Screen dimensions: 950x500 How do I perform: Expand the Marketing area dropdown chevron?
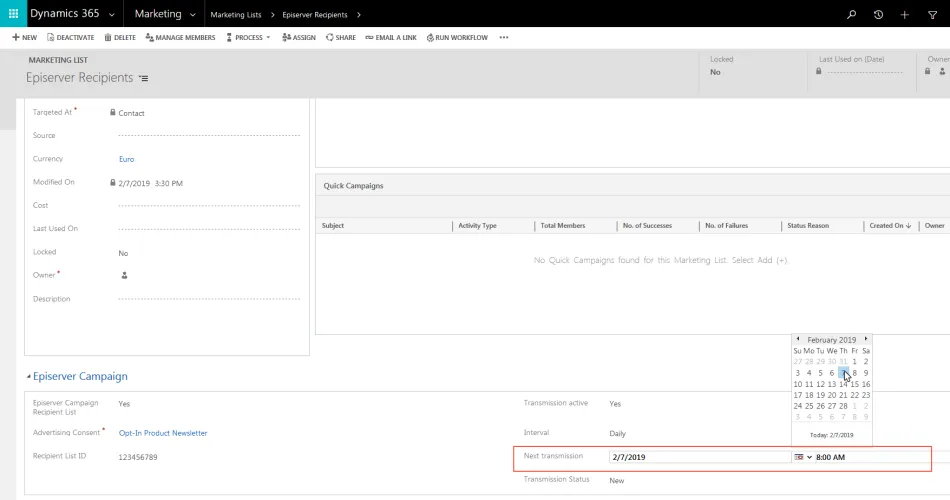tap(193, 15)
